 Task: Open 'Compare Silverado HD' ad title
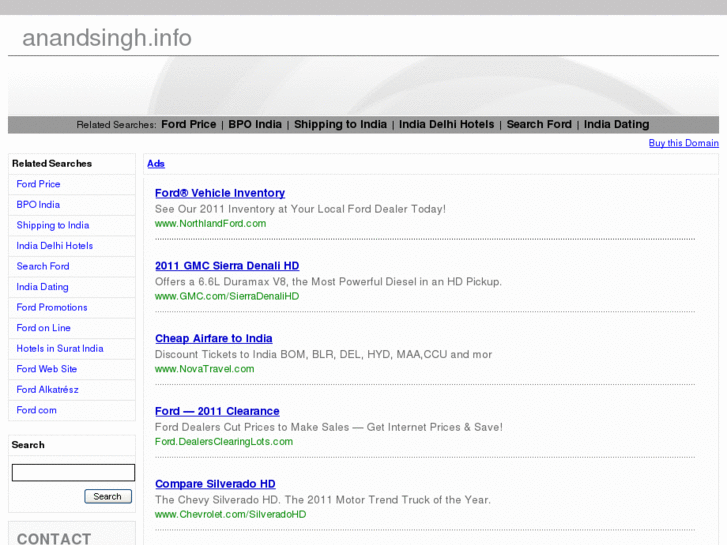click(x=215, y=484)
